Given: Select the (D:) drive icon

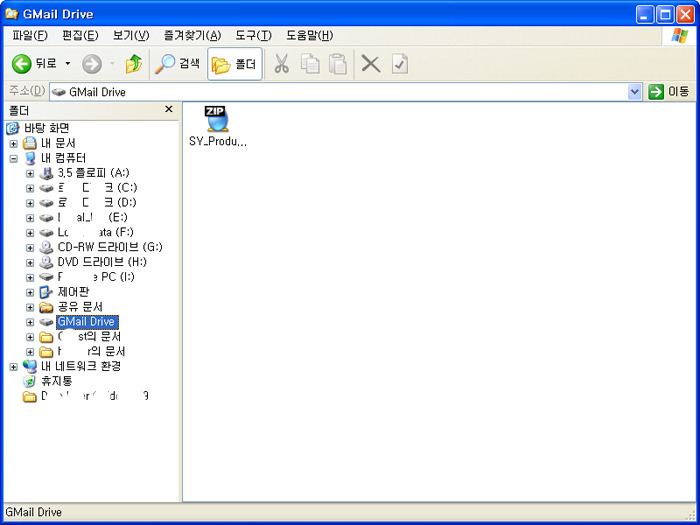Looking at the screenshot, I should coord(46,203).
